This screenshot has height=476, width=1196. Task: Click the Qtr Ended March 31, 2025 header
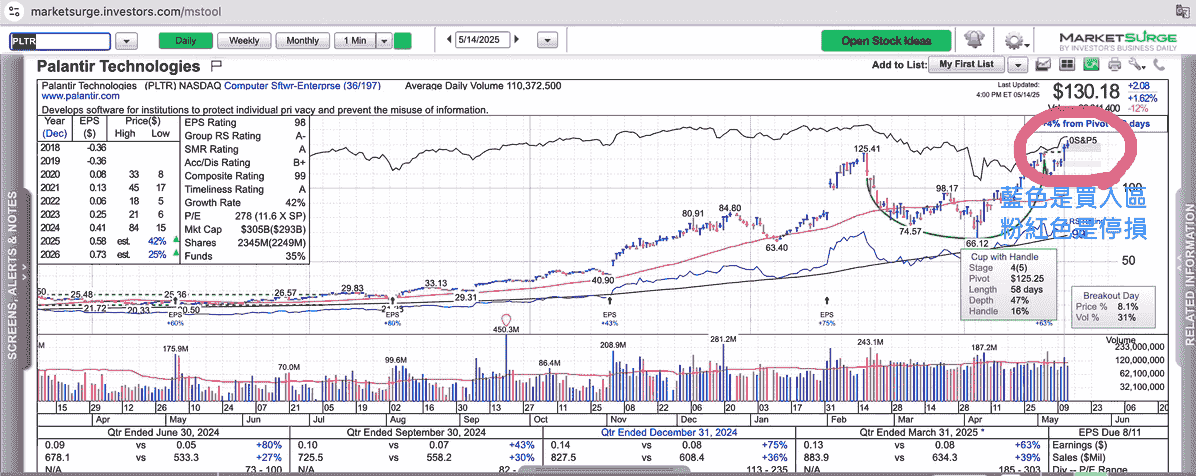920,432
